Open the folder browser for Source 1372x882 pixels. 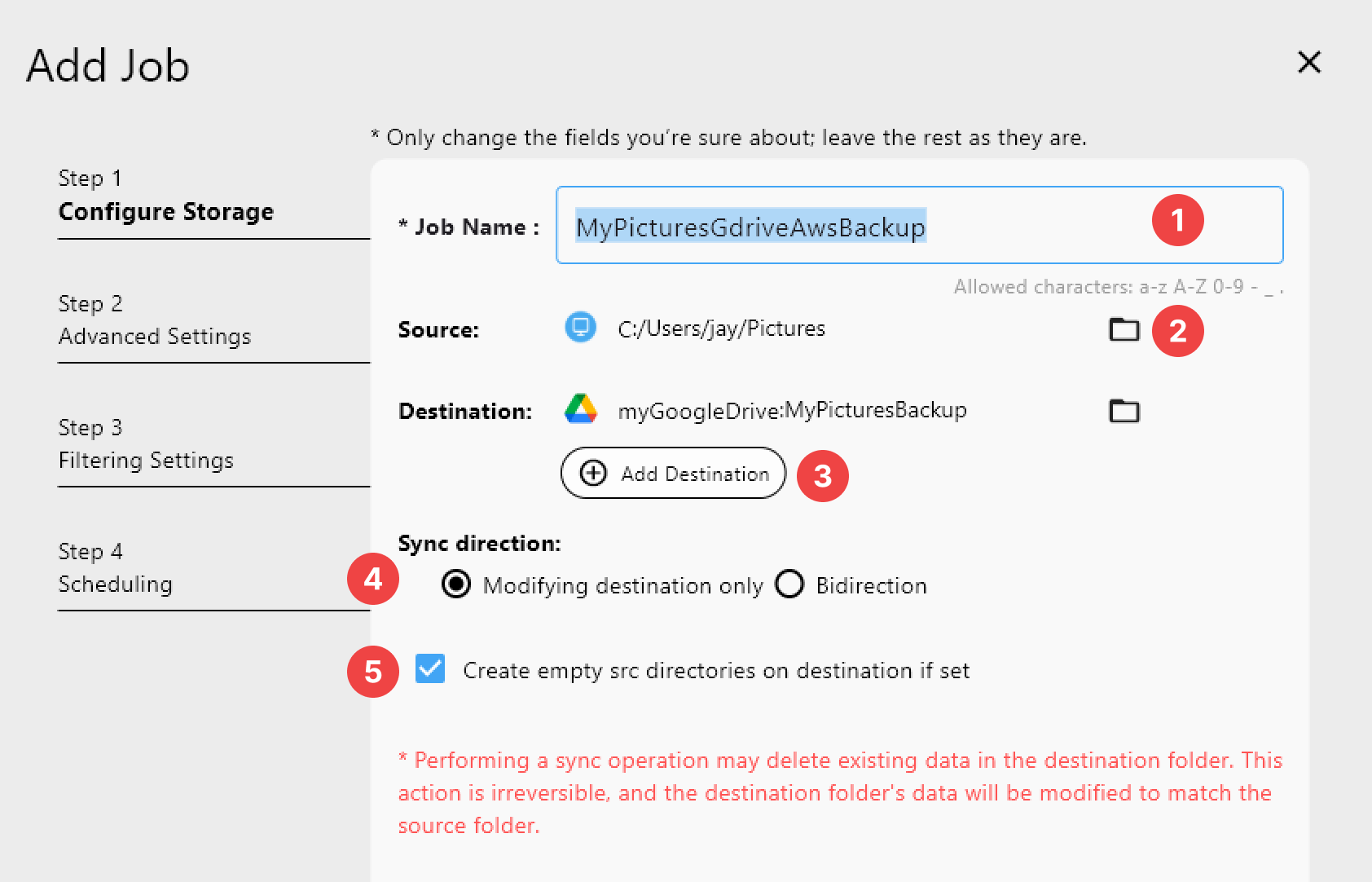tap(1124, 330)
